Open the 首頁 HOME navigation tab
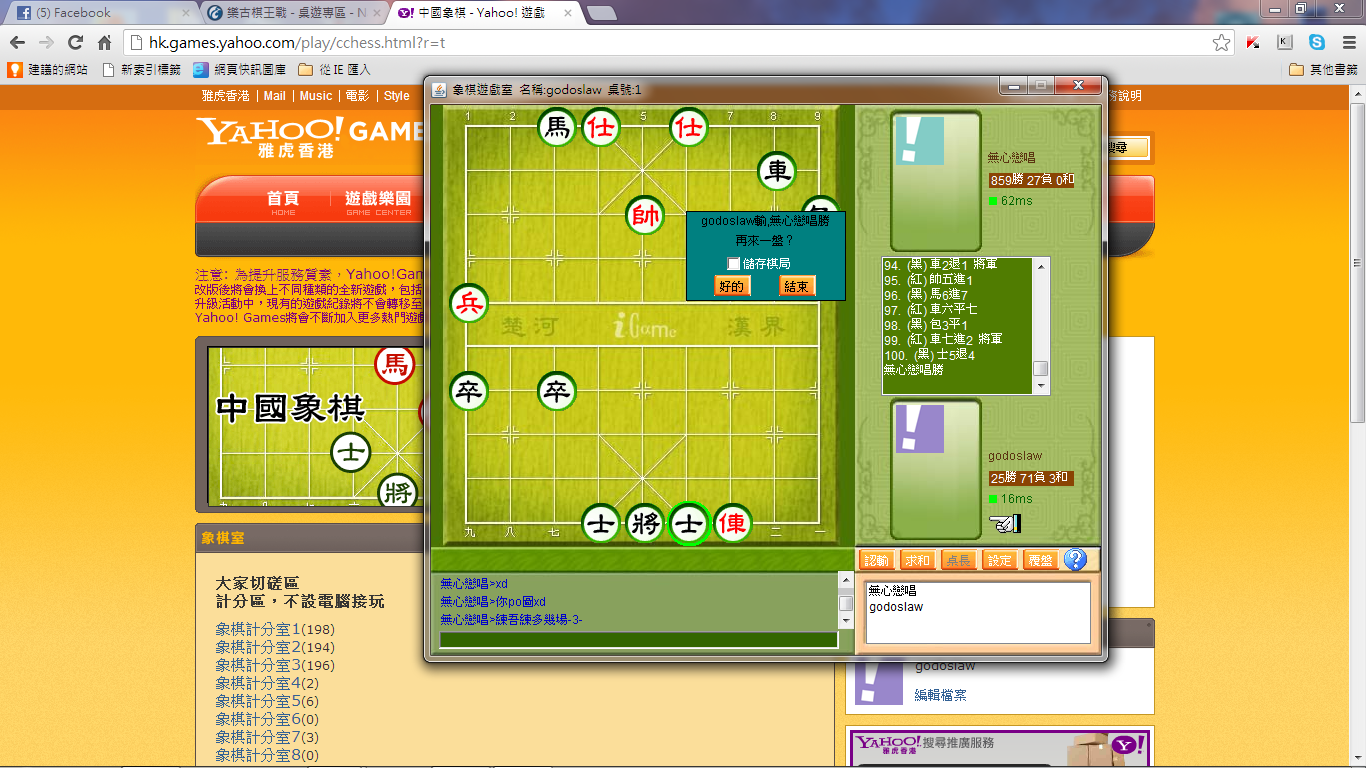This screenshot has width=1366, height=768. pyautogui.click(x=283, y=202)
